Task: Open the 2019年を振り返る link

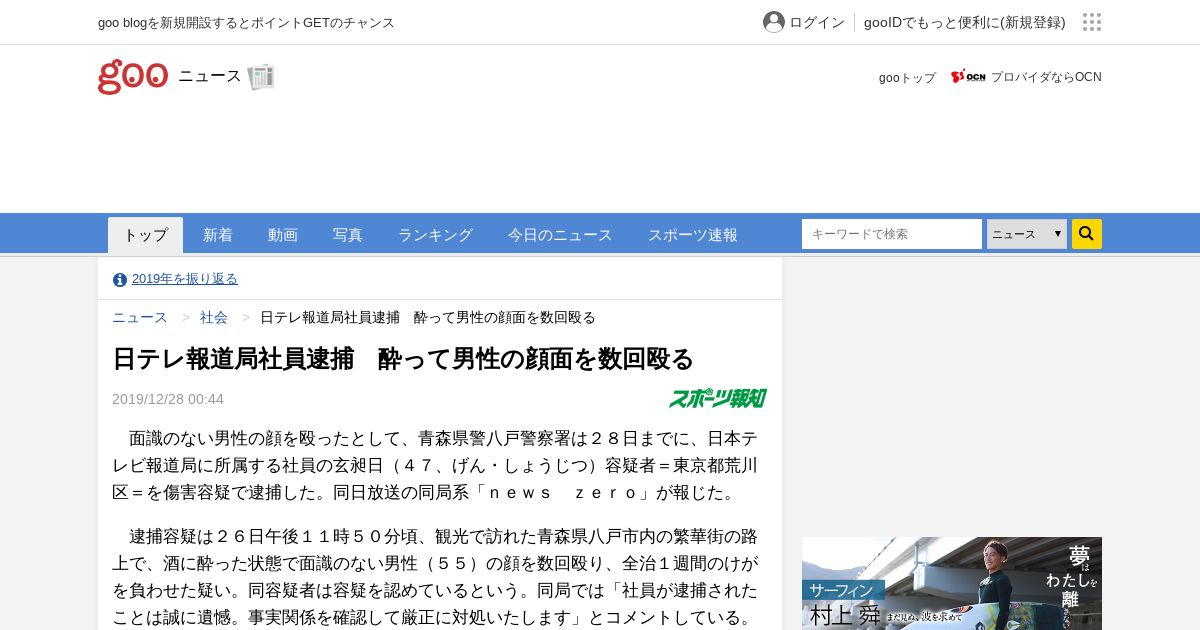Action: [x=185, y=279]
